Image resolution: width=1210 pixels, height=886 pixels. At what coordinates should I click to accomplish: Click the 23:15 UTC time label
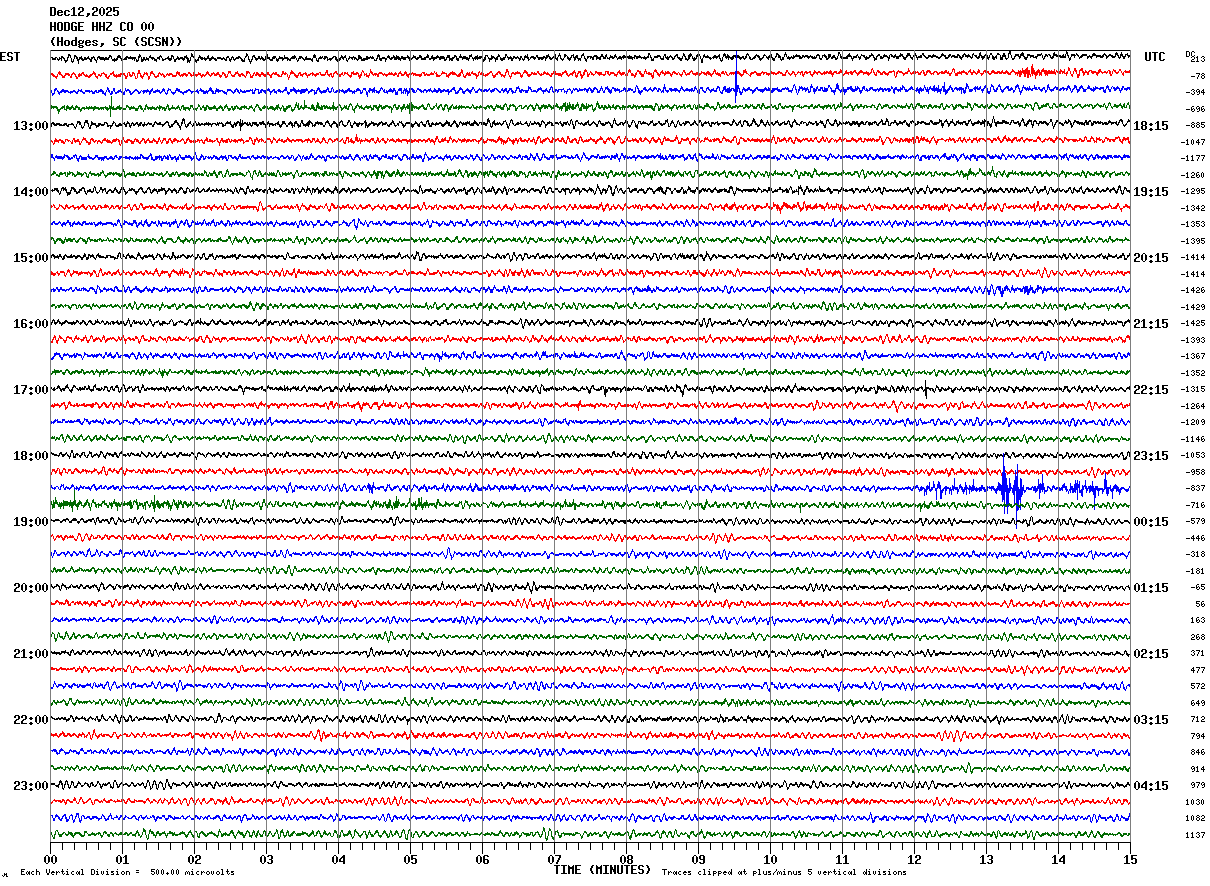[1151, 456]
